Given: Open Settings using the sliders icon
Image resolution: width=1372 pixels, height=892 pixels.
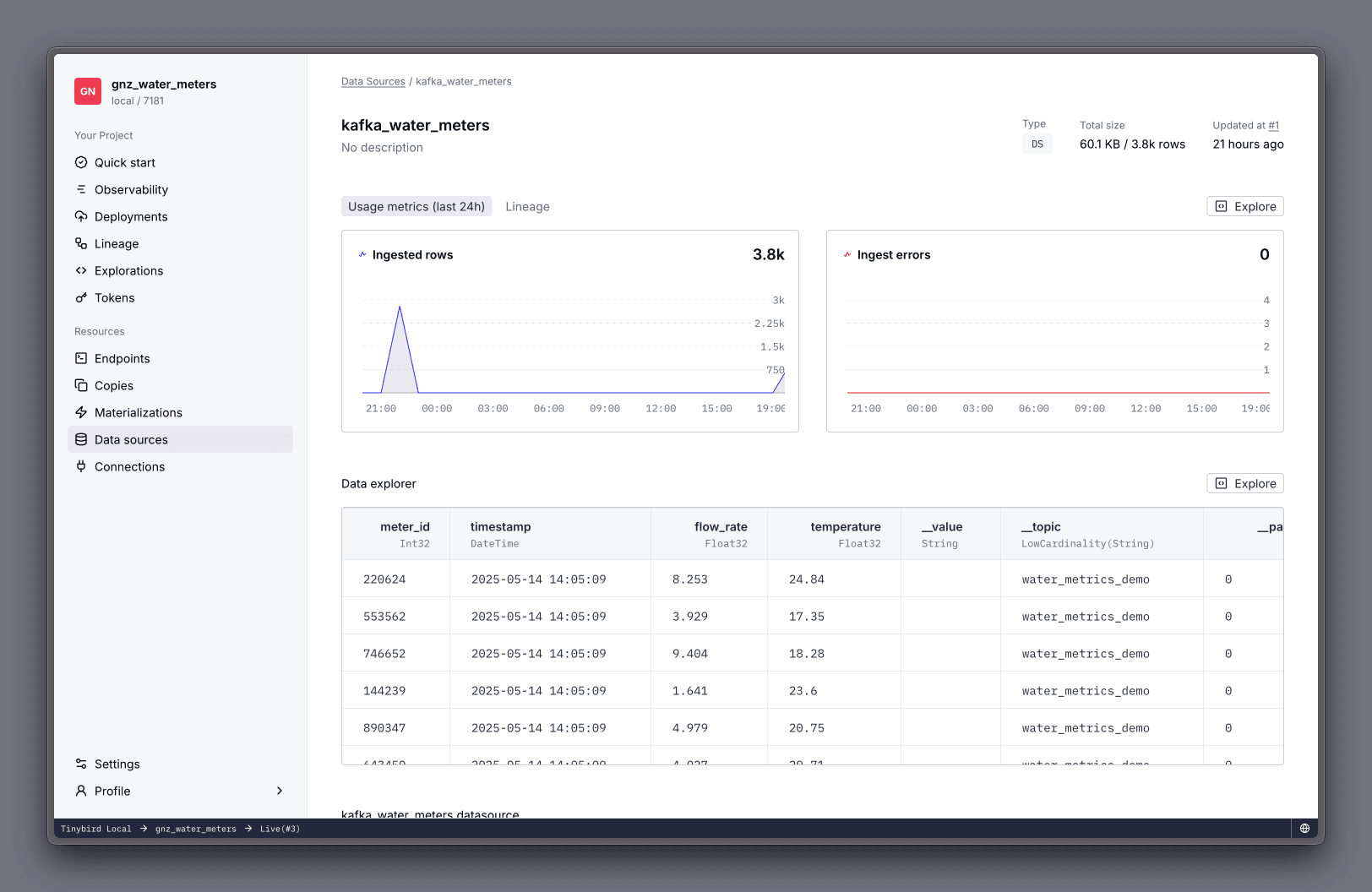Looking at the screenshot, I should (x=81, y=764).
